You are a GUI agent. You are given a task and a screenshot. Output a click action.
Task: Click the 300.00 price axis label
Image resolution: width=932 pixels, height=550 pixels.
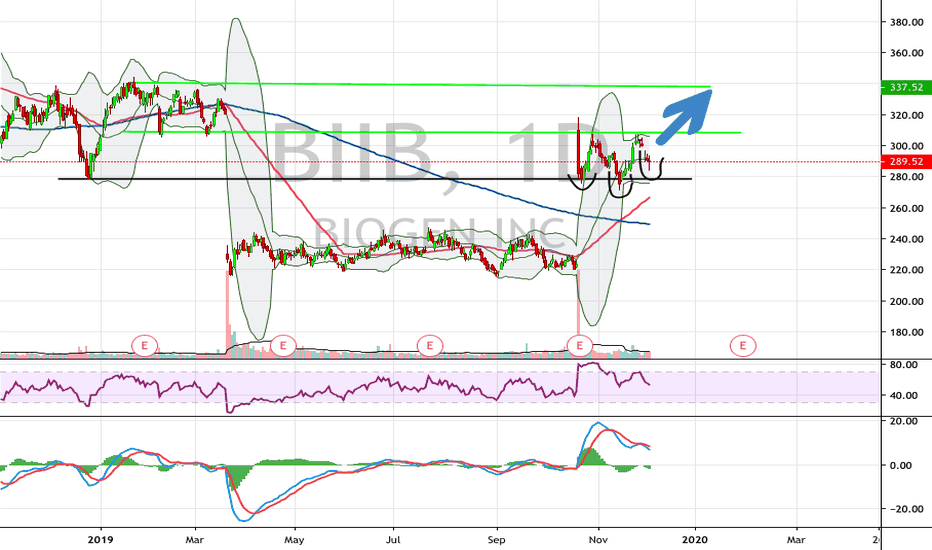[x=906, y=146]
